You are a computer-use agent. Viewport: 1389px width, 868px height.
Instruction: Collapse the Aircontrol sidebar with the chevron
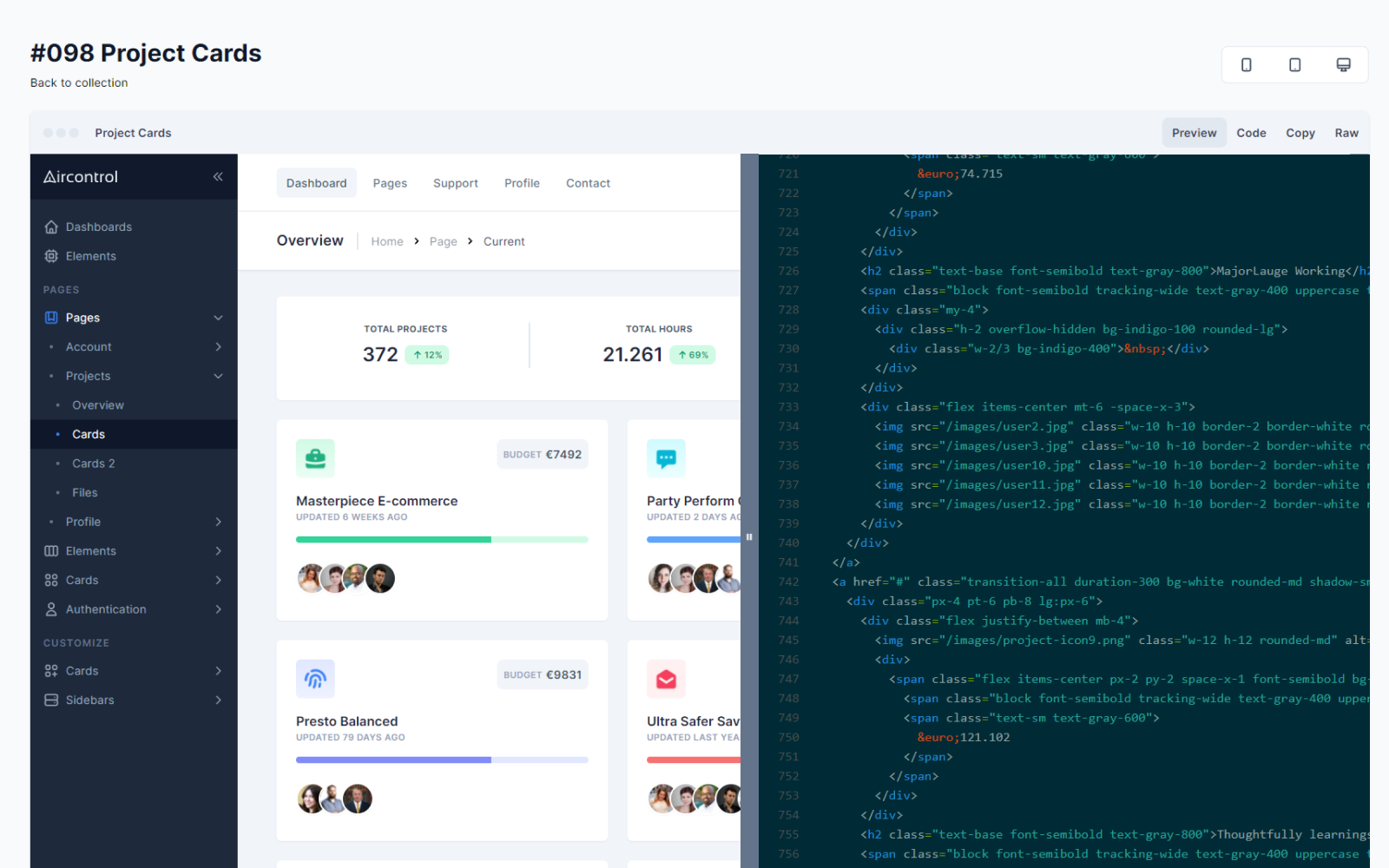218,176
